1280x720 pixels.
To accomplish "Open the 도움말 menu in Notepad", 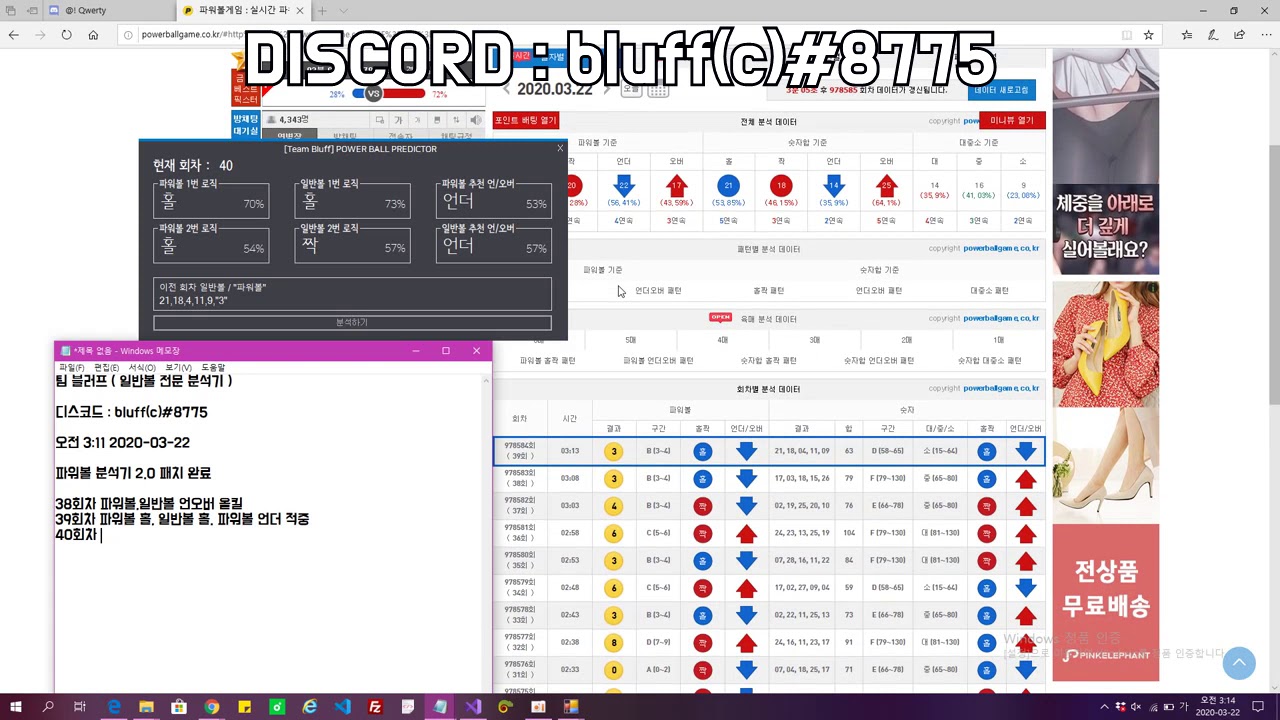I will pos(213,368).
